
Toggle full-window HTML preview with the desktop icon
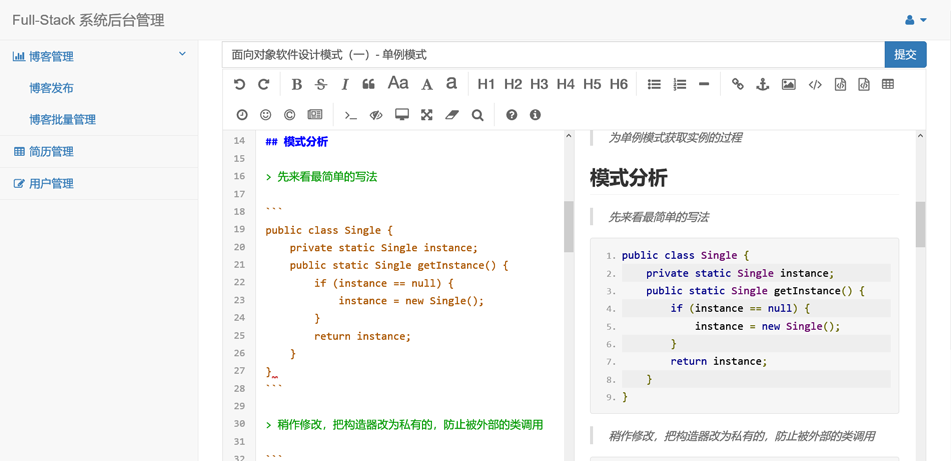coord(402,114)
